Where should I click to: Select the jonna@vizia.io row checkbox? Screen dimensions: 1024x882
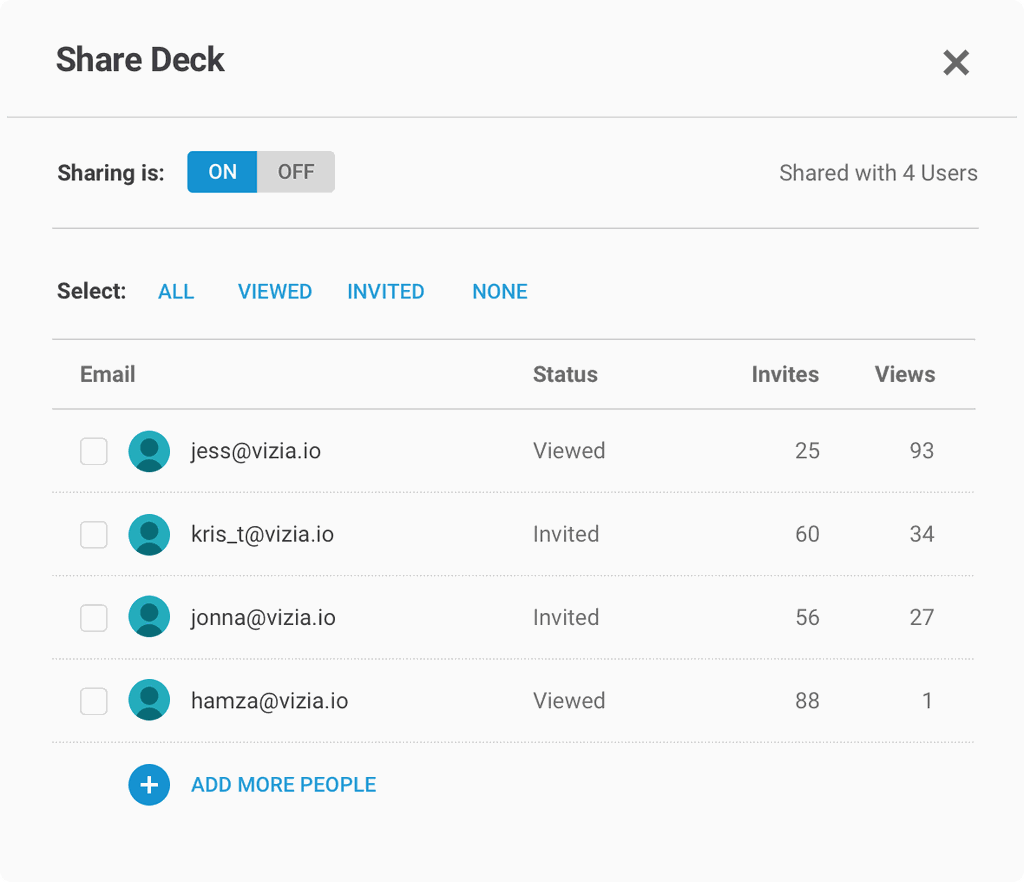(x=94, y=618)
